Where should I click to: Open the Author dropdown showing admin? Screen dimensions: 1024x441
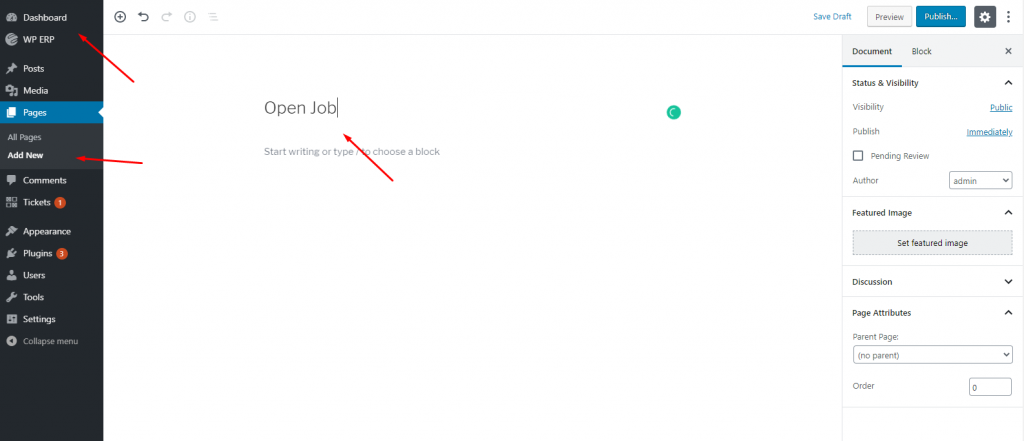point(980,180)
